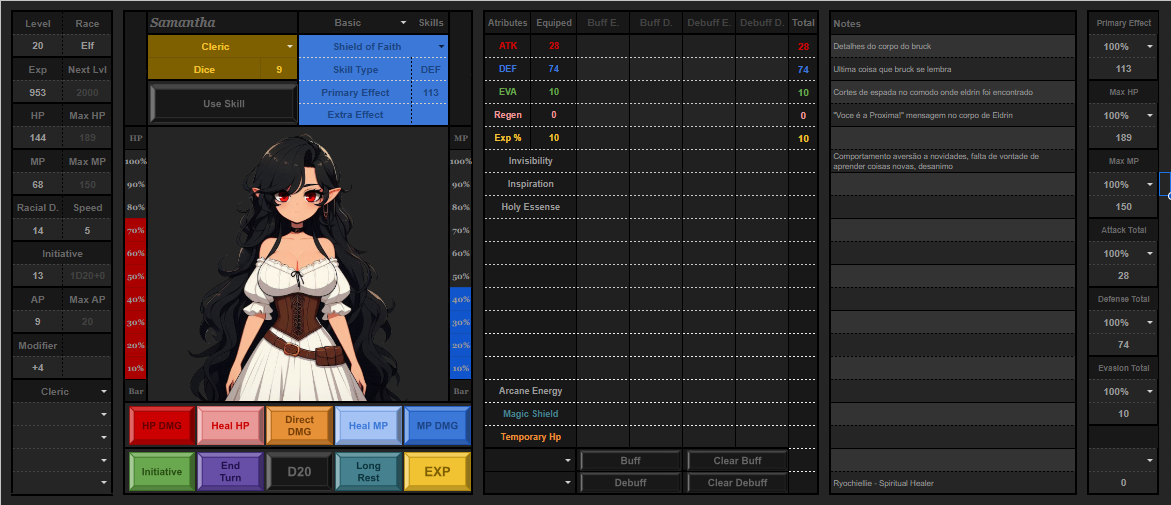Click the End Turn button
The image size is (1171, 505).
pyautogui.click(x=231, y=471)
